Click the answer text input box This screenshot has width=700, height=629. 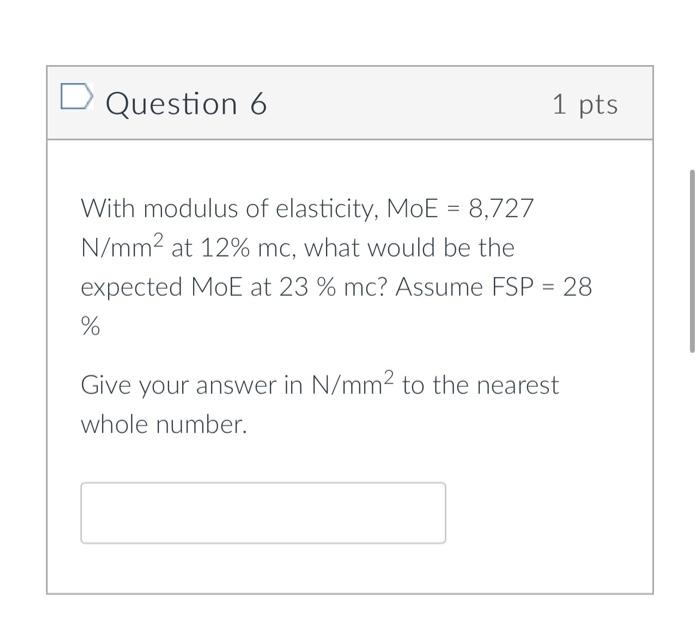pyautogui.click(x=263, y=512)
